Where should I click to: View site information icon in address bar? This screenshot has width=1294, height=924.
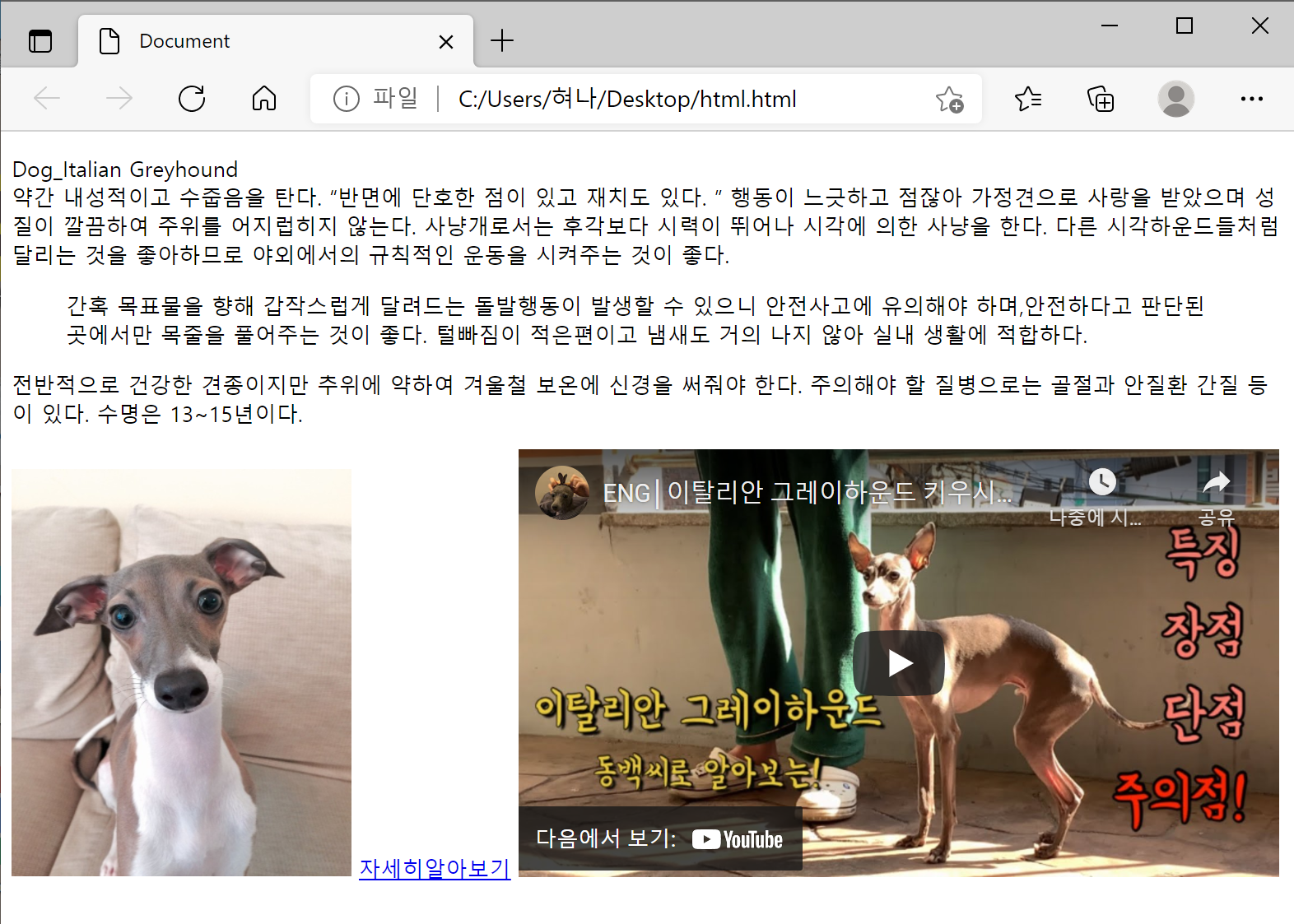point(347,99)
